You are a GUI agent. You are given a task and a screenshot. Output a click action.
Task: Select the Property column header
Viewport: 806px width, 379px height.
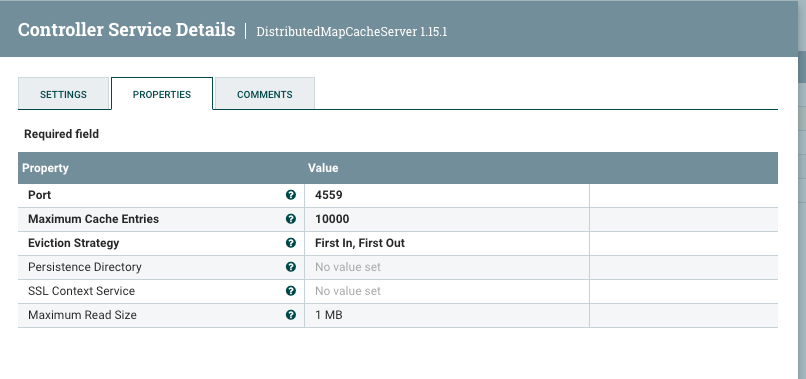45,168
